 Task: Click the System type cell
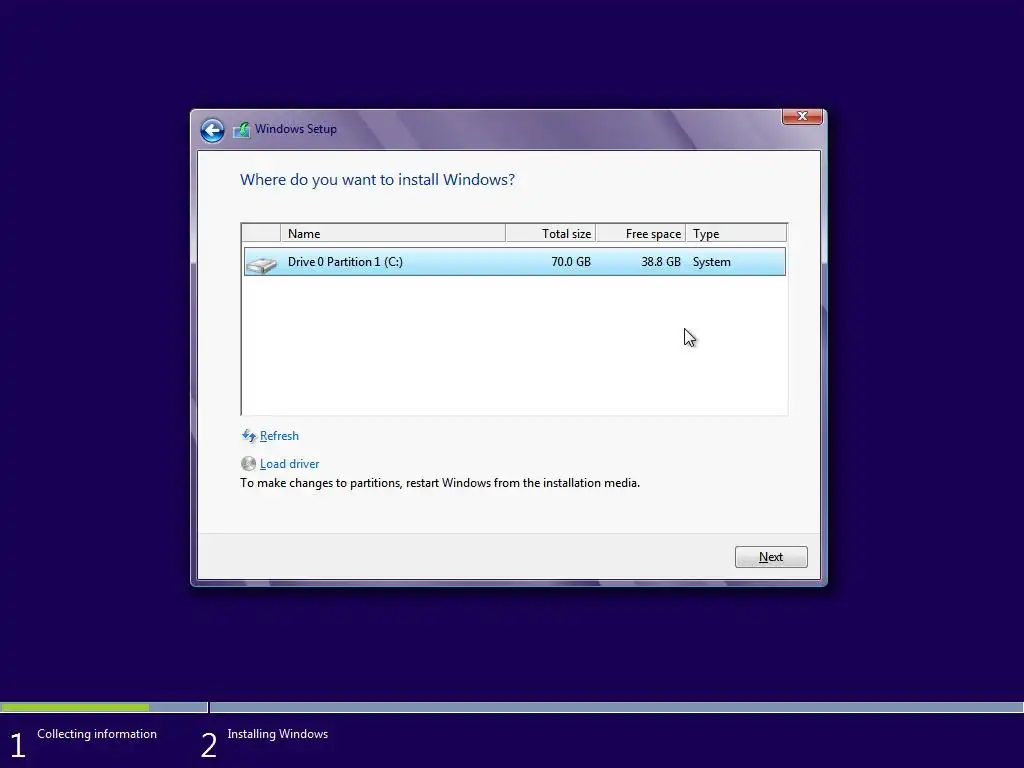click(x=711, y=262)
